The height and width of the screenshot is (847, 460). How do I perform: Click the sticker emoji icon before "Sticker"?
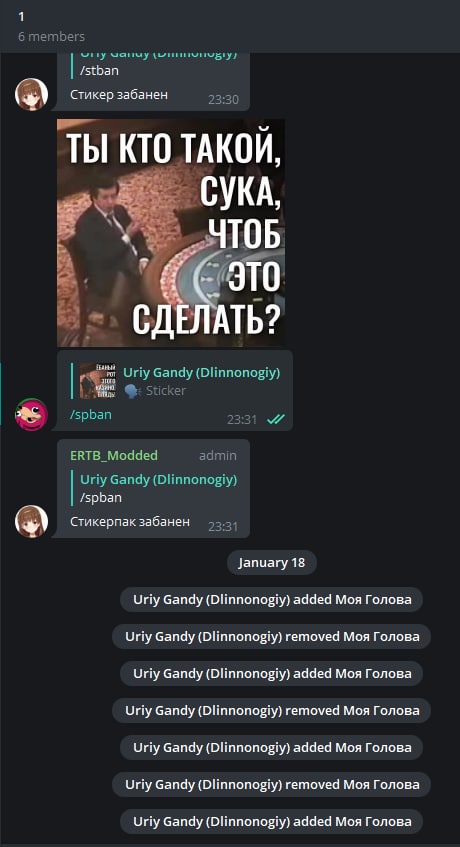click(132, 391)
